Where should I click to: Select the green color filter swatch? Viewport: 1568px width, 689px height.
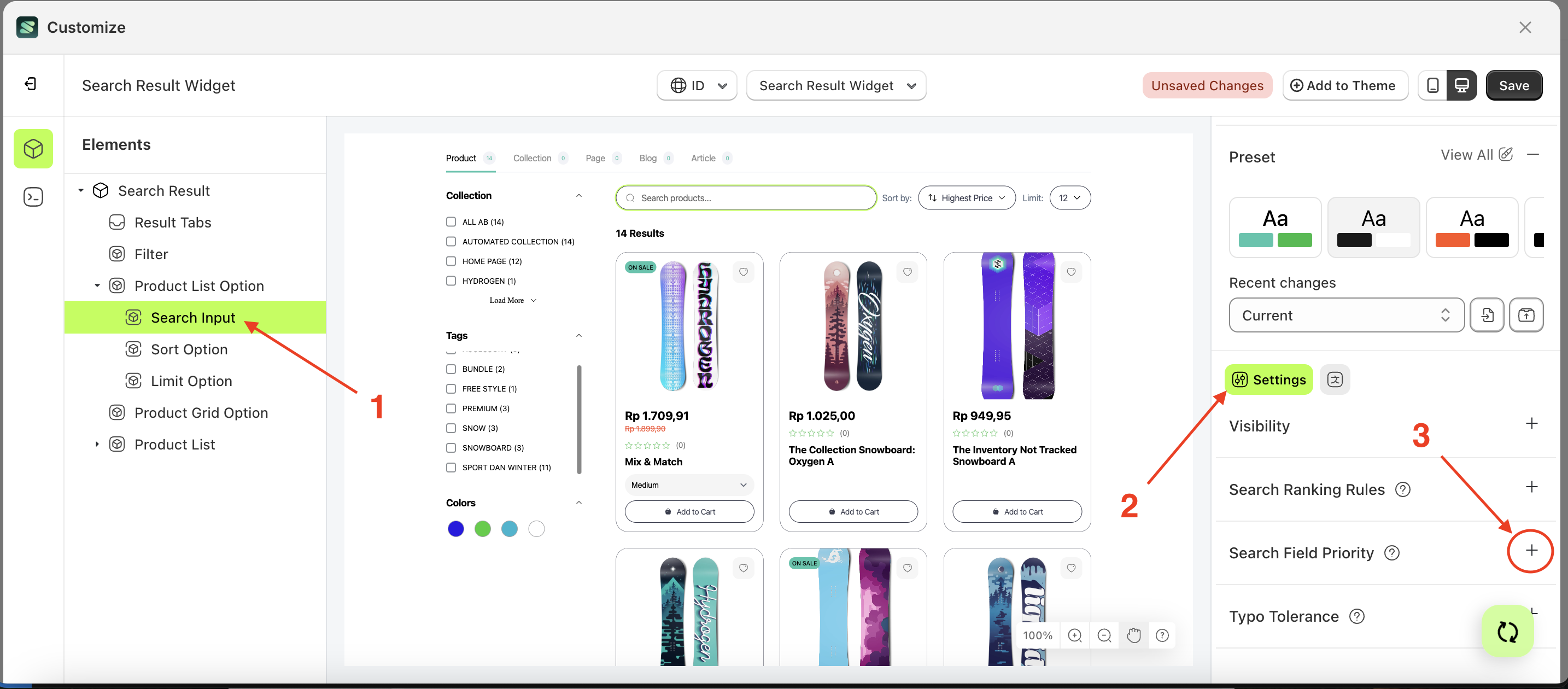pyautogui.click(x=482, y=529)
